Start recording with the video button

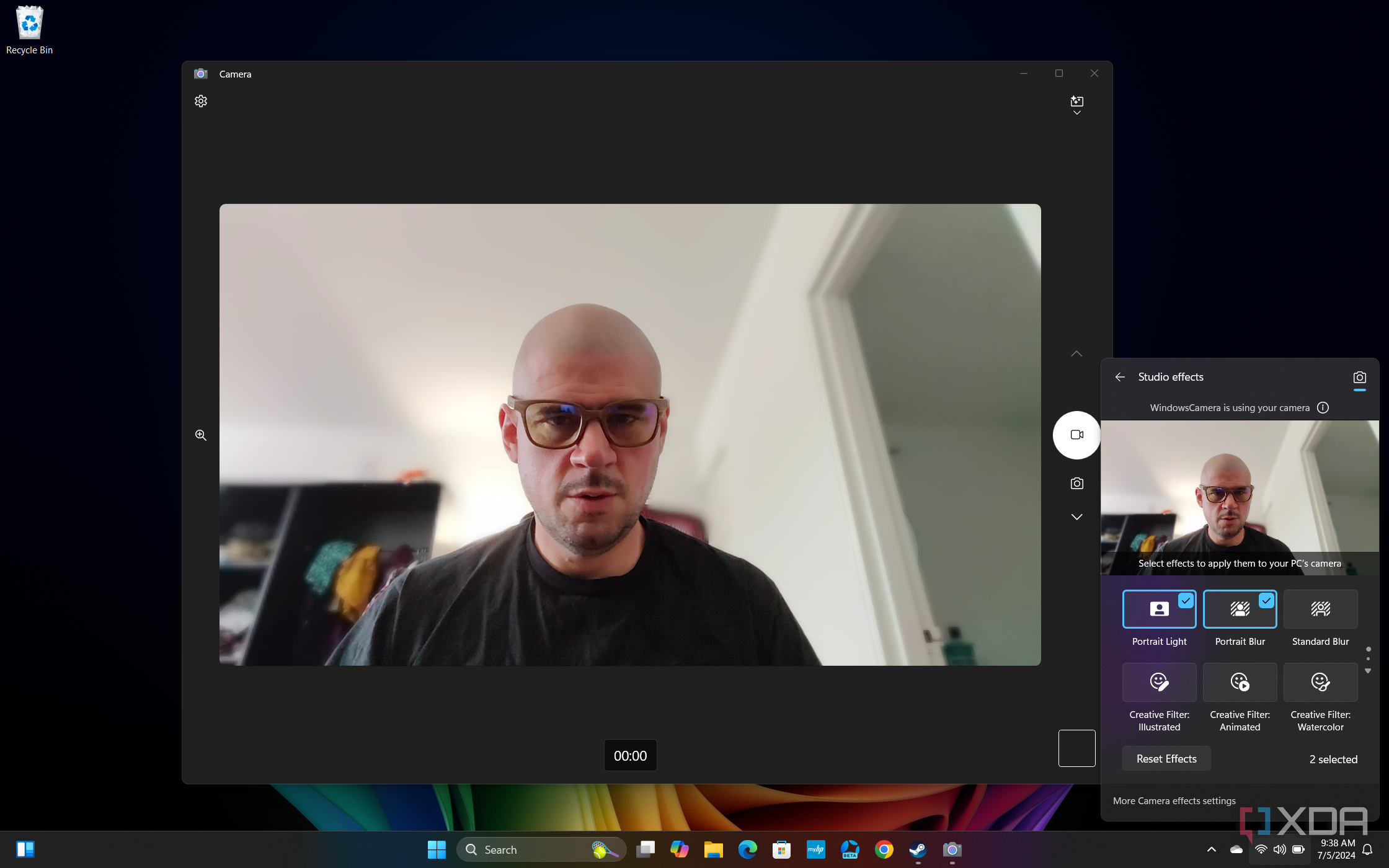(x=1077, y=435)
